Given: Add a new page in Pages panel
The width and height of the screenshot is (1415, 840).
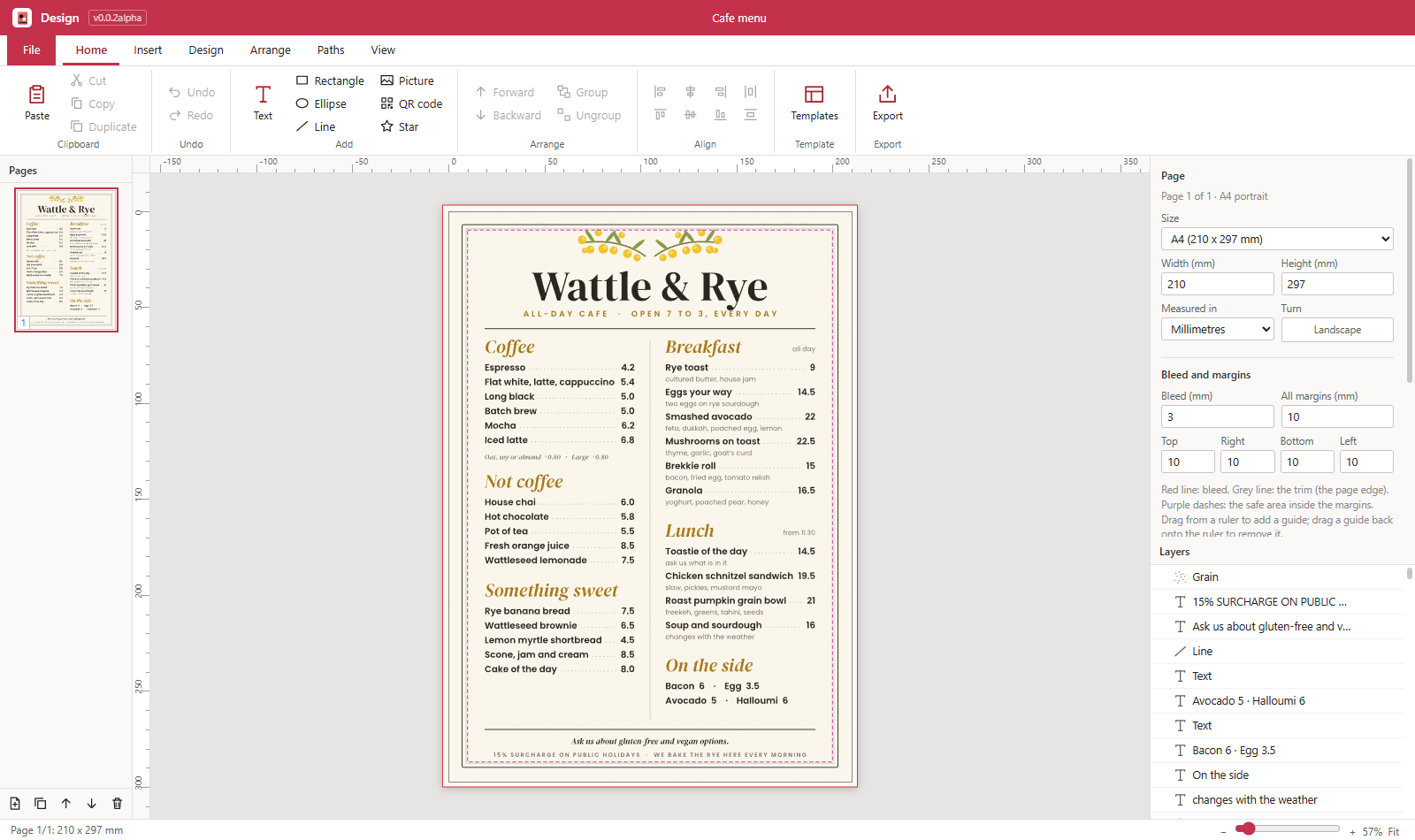Looking at the screenshot, I should [x=15, y=804].
